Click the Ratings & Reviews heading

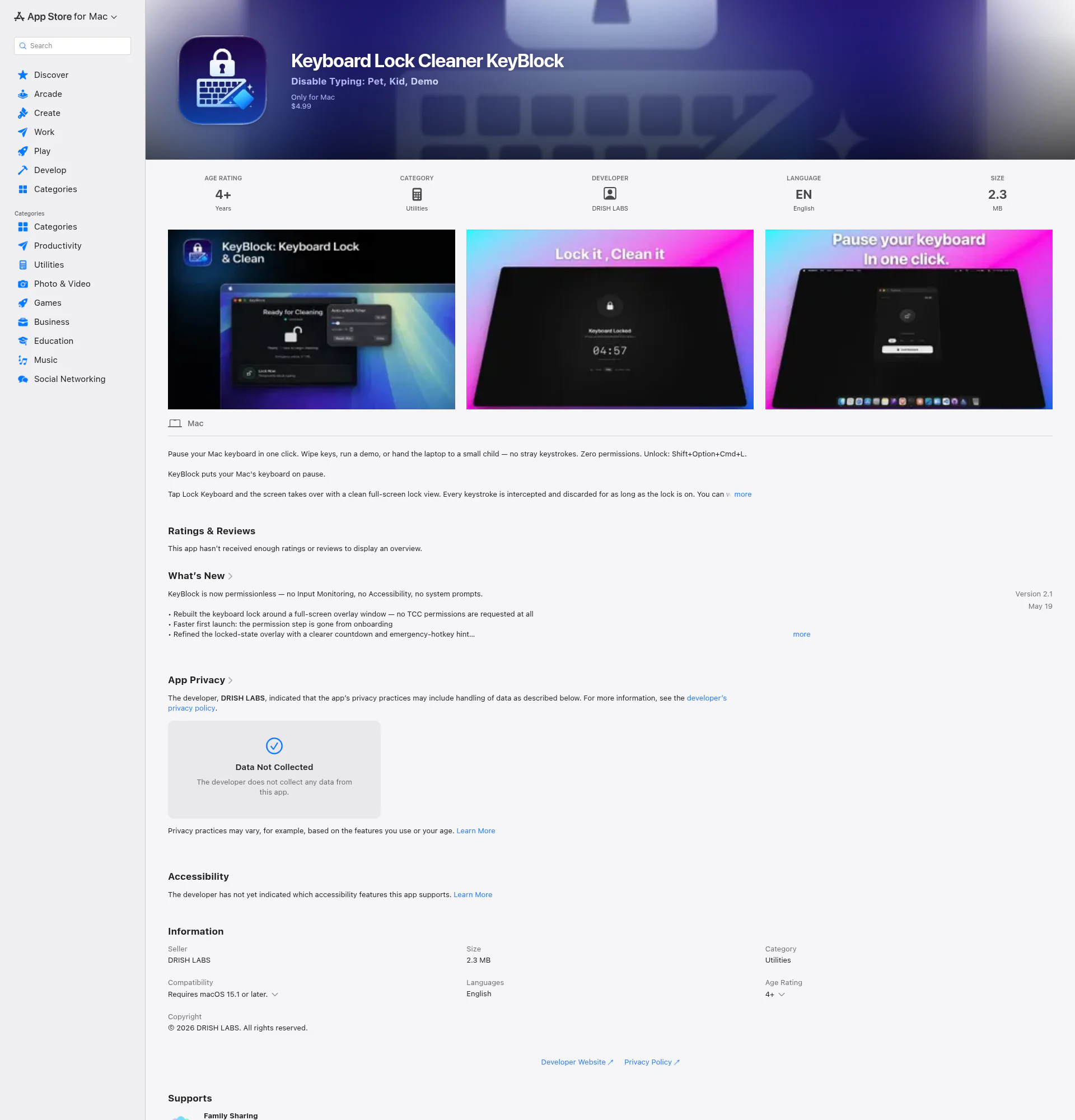point(211,531)
